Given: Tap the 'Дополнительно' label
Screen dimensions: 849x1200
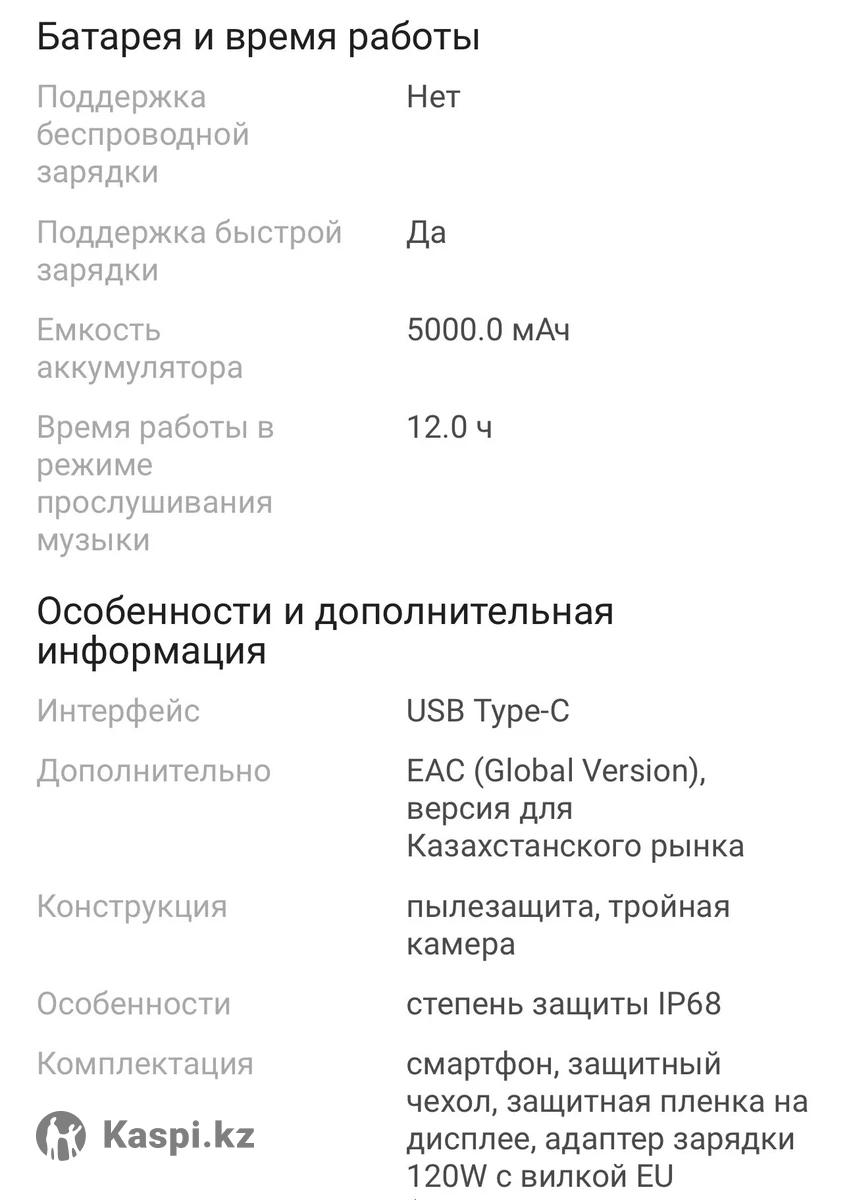Looking at the screenshot, I should tap(153, 771).
